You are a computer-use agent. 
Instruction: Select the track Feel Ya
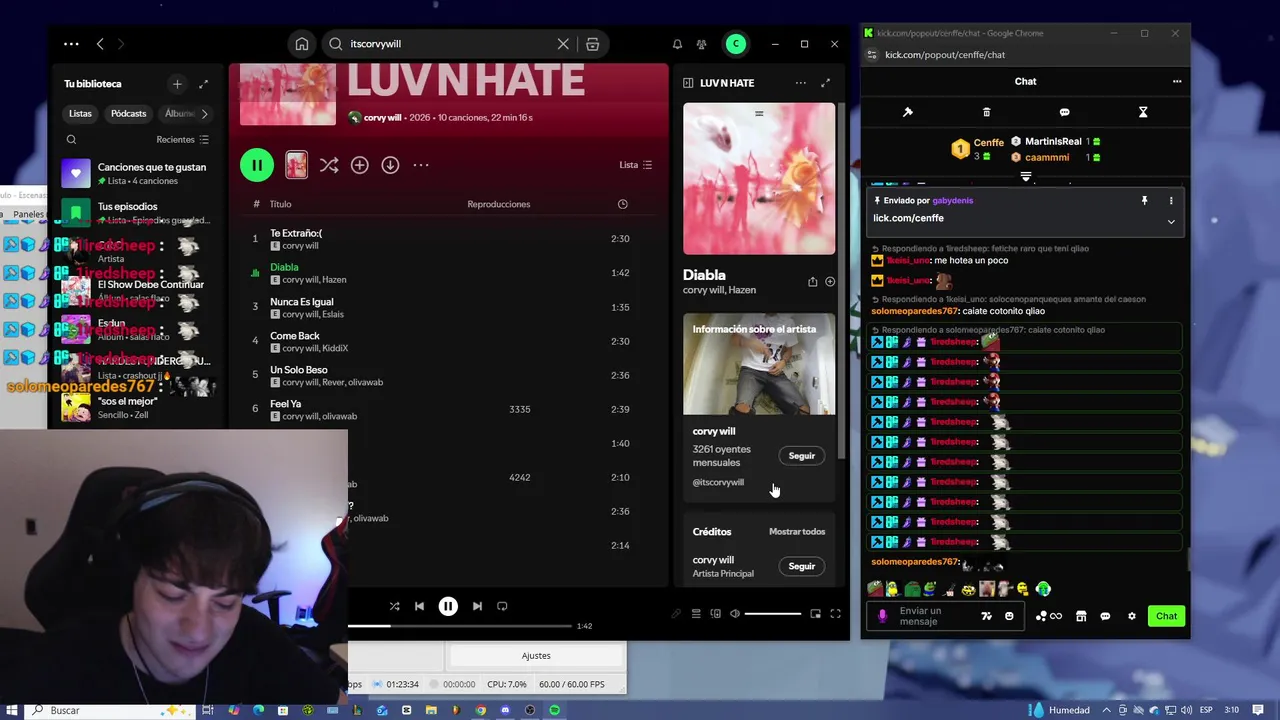[450, 409]
